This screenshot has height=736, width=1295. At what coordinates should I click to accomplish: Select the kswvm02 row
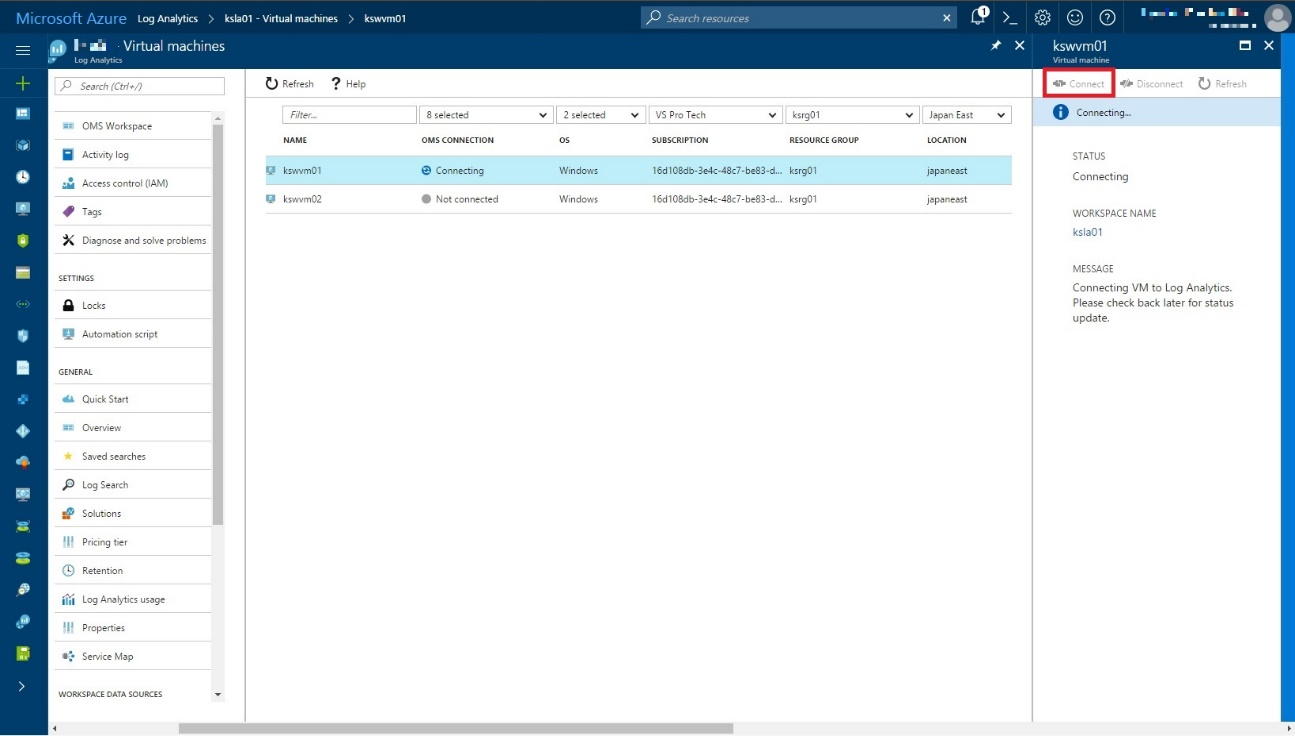click(638, 199)
